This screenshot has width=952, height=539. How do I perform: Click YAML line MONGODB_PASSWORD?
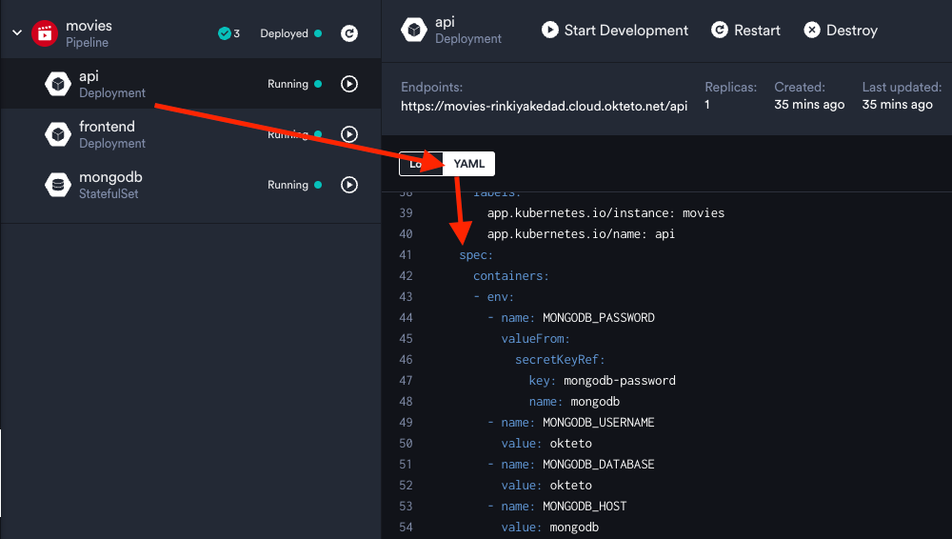coord(571,317)
